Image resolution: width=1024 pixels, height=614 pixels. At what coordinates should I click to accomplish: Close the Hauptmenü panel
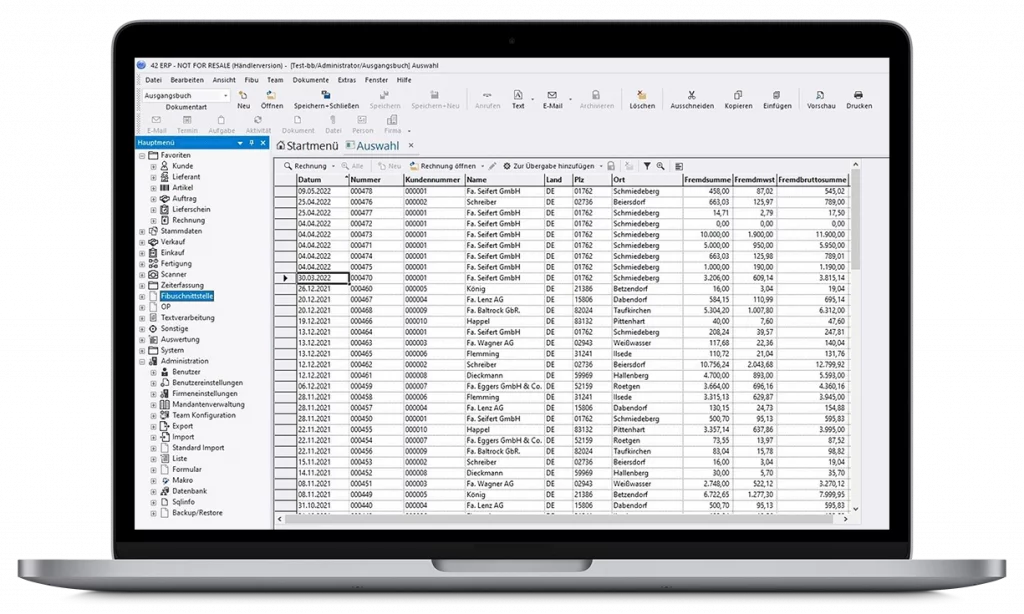click(x=263, y=142)
